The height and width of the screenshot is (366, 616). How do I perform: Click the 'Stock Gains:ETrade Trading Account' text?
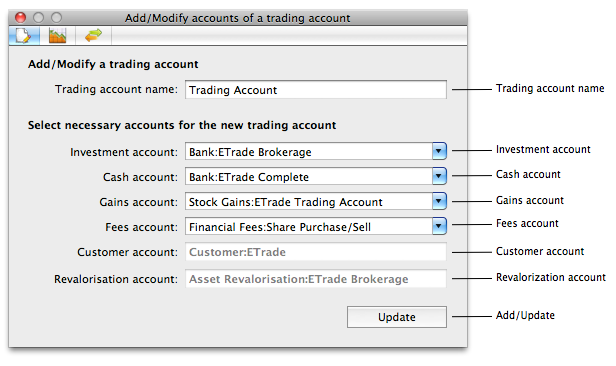tap(286, 202)
